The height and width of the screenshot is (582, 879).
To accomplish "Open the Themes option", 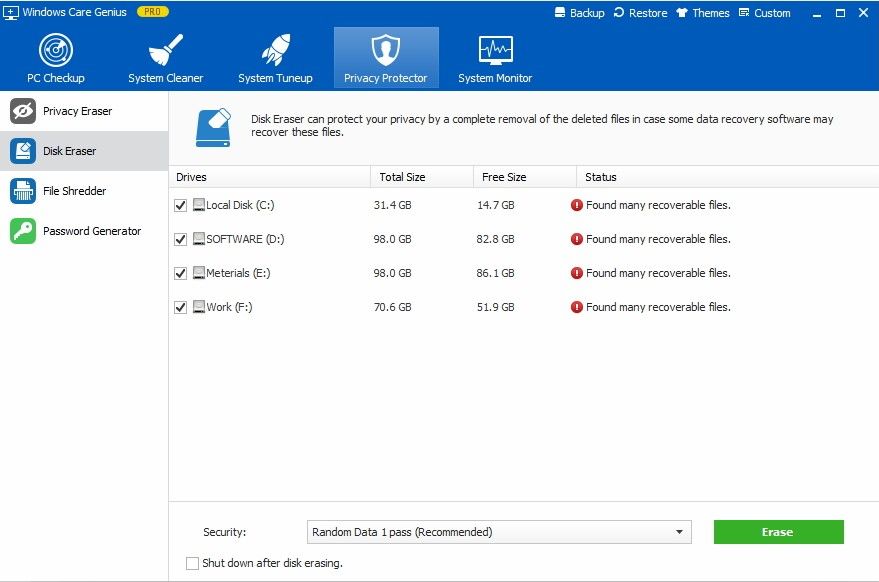I will (703, 13).
